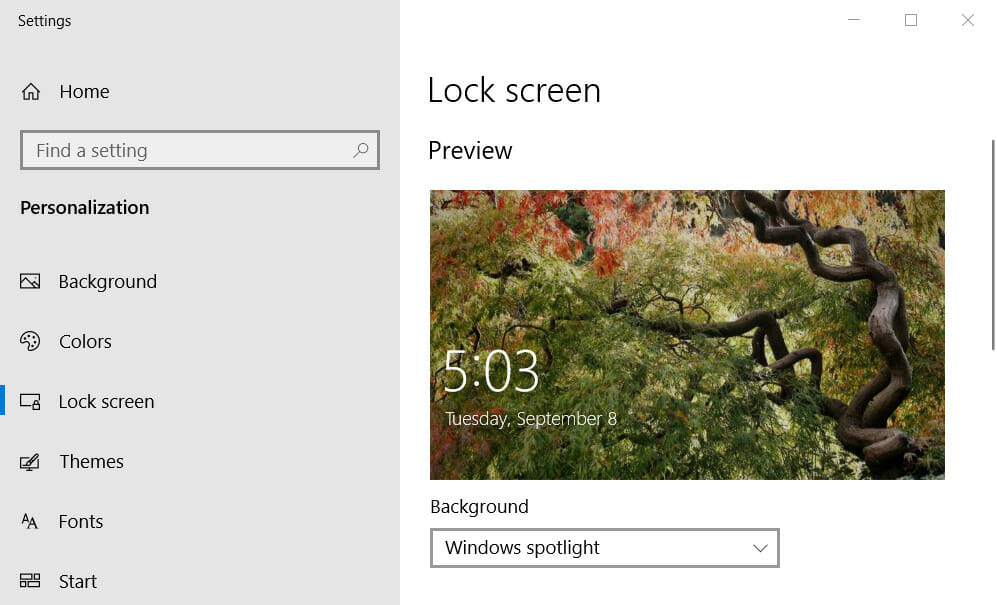Viewport: 997px width, 605px height.
Task: Select Themes from the Personalization sidebar
Action: click(91, 461)
